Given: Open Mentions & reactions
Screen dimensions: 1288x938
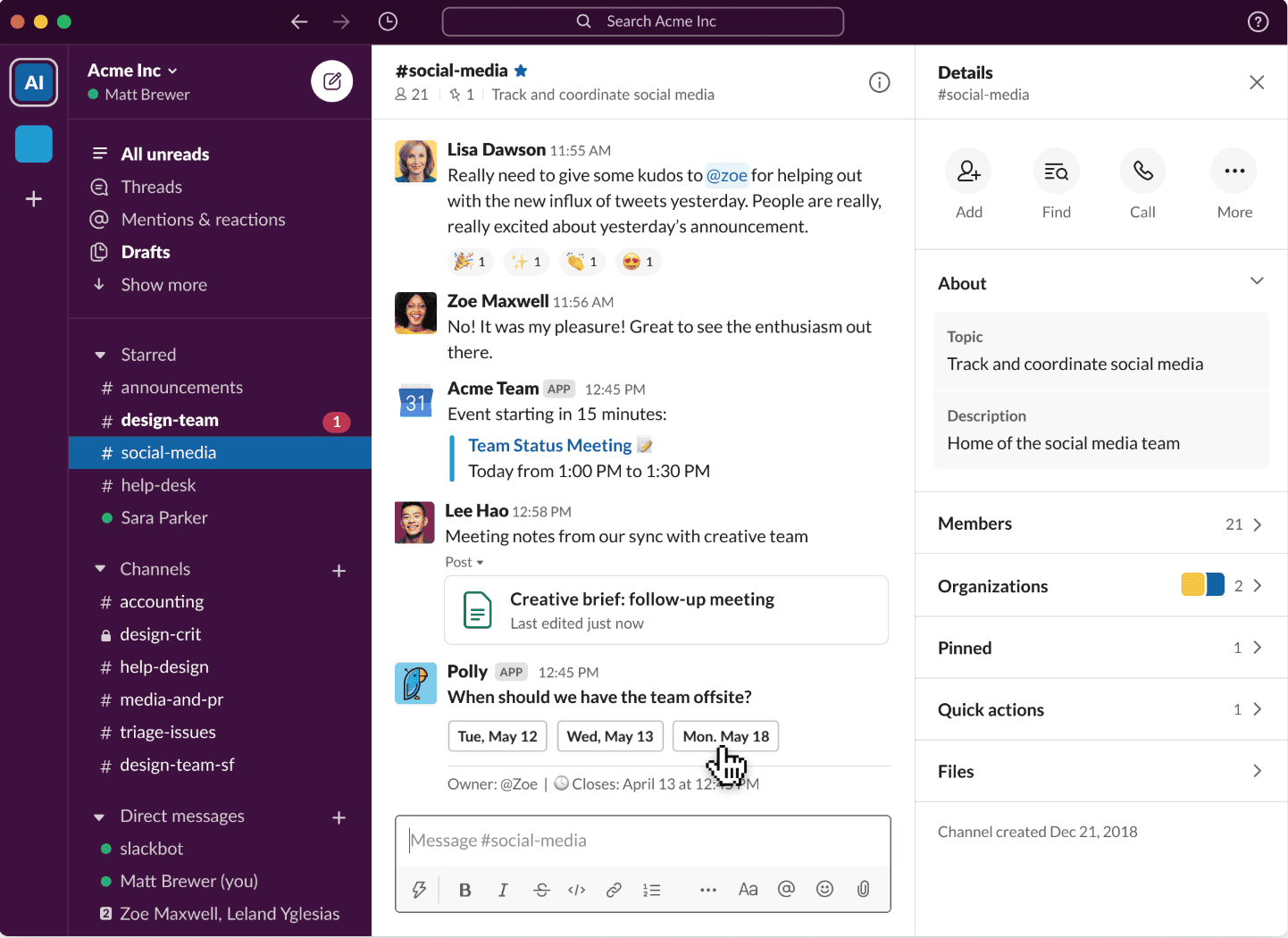Looking at the screenshot, I should [x=203, y=219].
